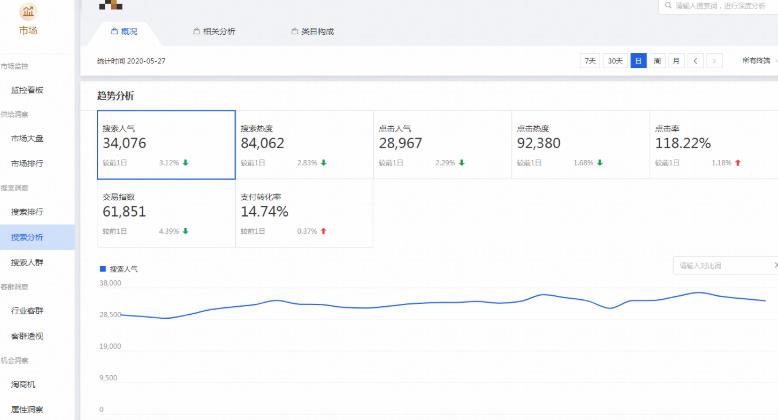Screen dimensions: 778x420
Task: Go to previous date with left arrow
Action: [696, 61]
